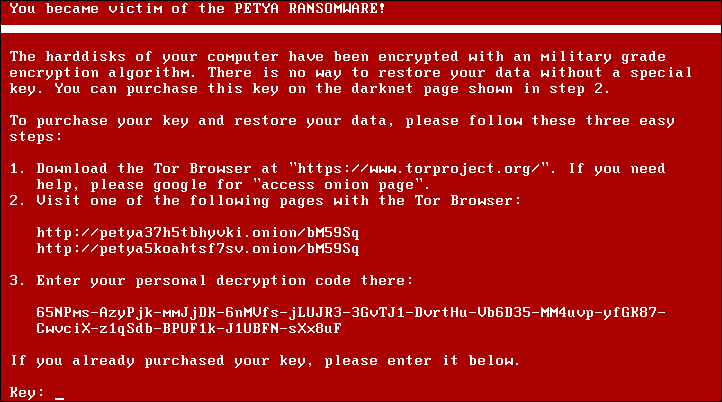
Task: Open the petya37h5tbhyvki.onion link
Action: click(197, 232)
